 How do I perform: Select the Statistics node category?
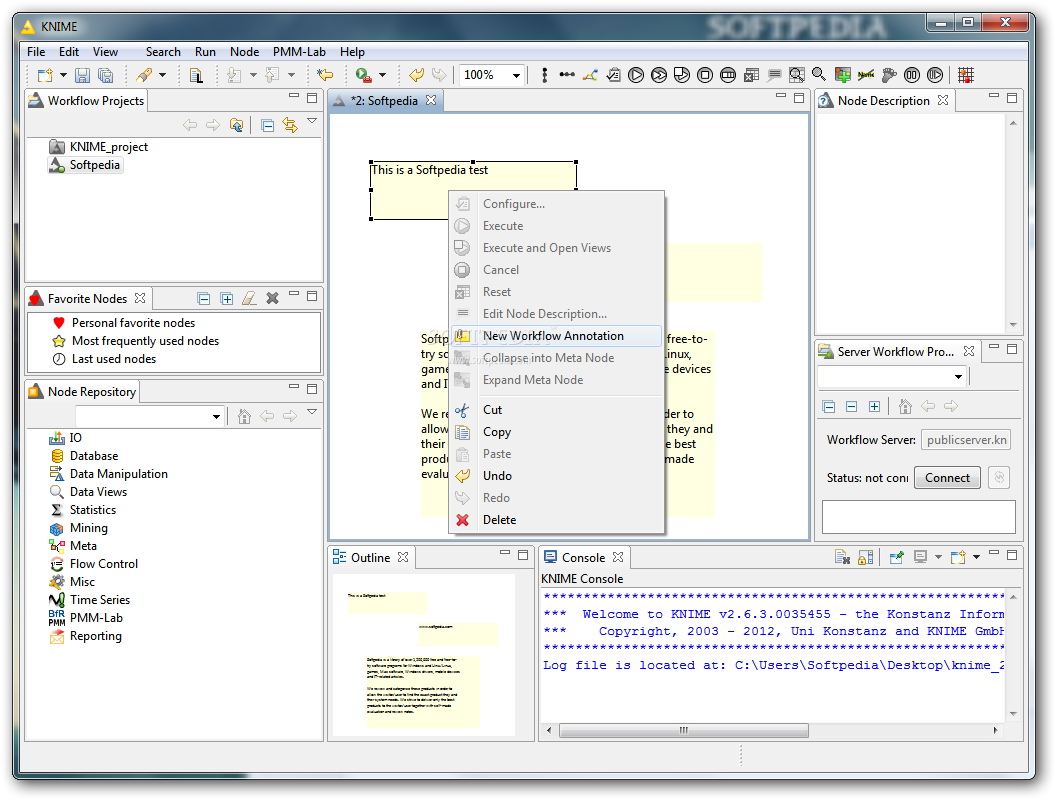(92, 510)
